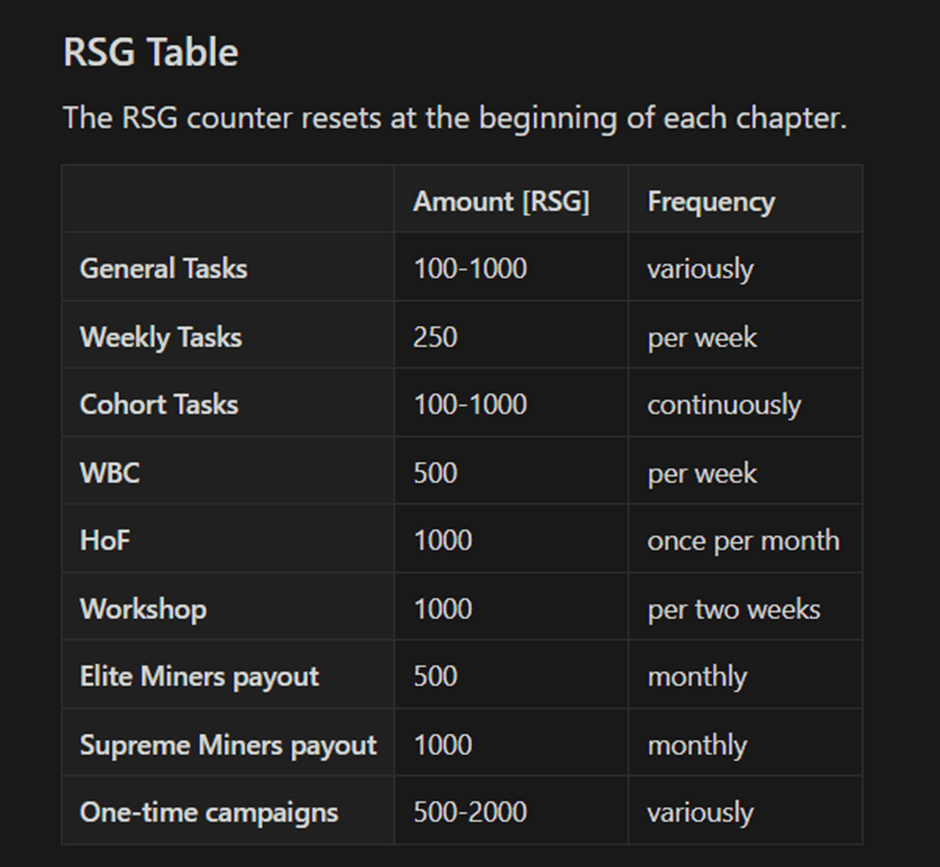
Task: Click the HoF row label
Action: (x=105, y=540)
